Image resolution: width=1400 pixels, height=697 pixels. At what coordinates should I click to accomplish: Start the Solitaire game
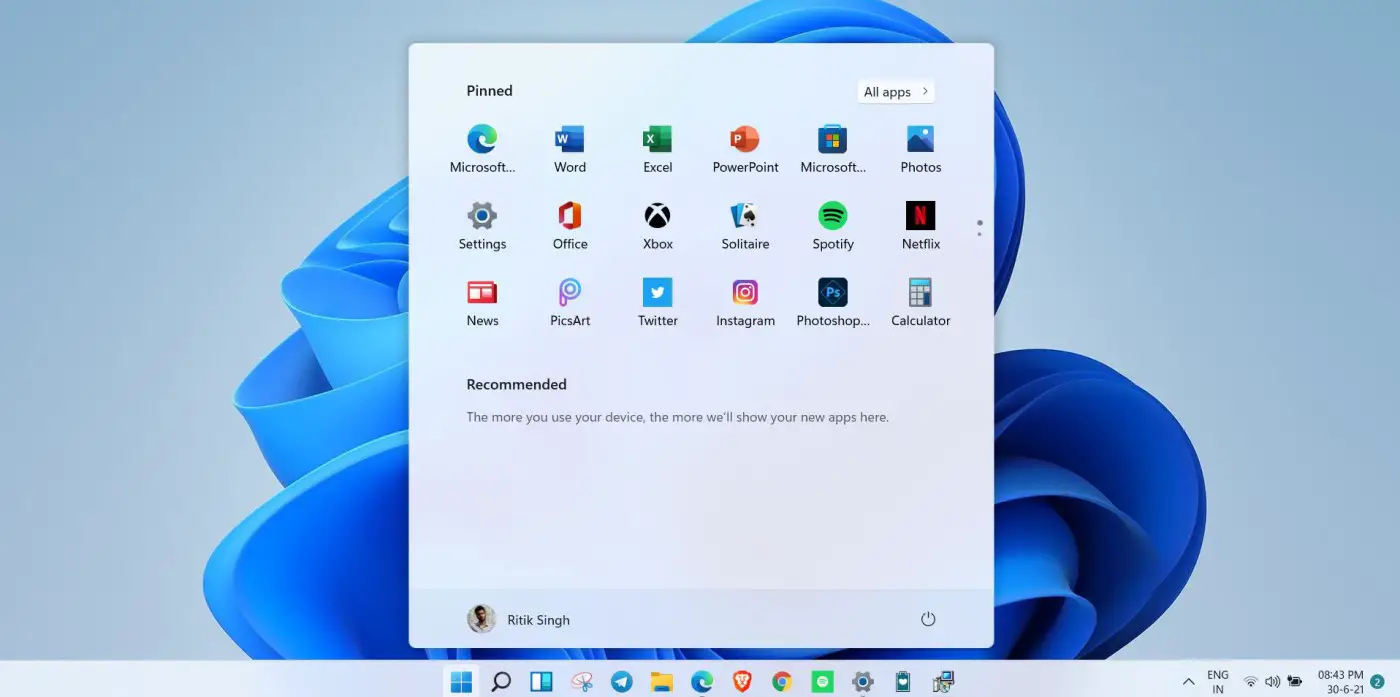click(746, 226)
